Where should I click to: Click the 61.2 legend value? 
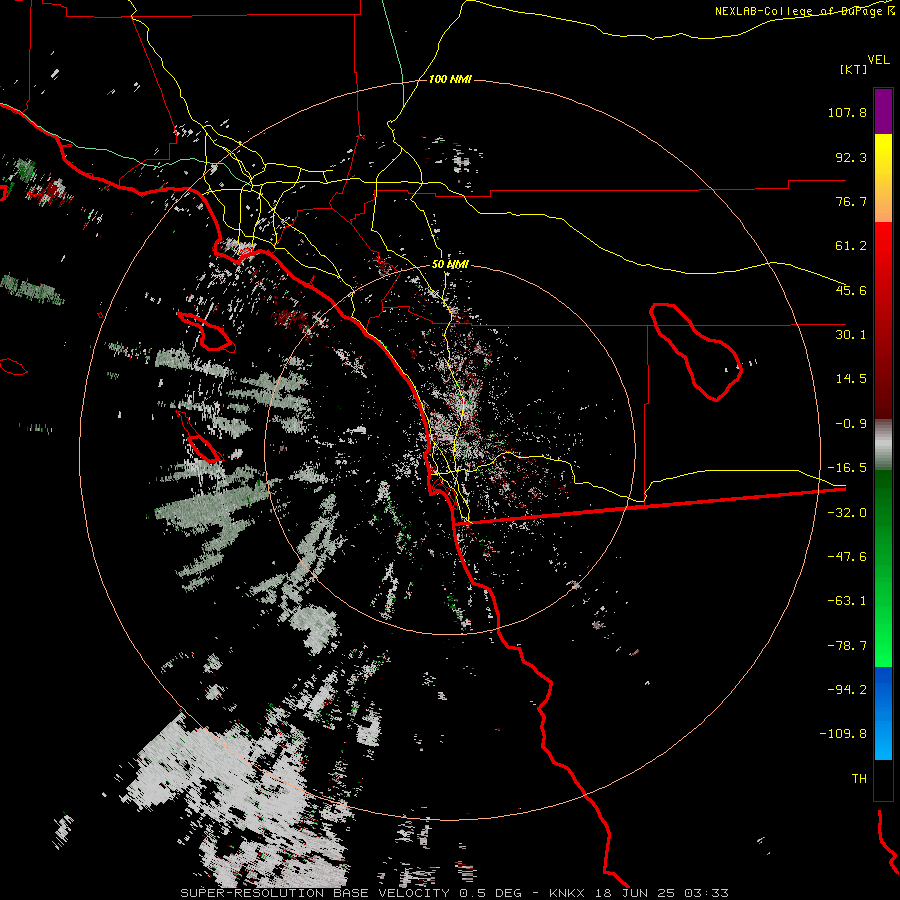pyautogui.click(x=851, y=246)
